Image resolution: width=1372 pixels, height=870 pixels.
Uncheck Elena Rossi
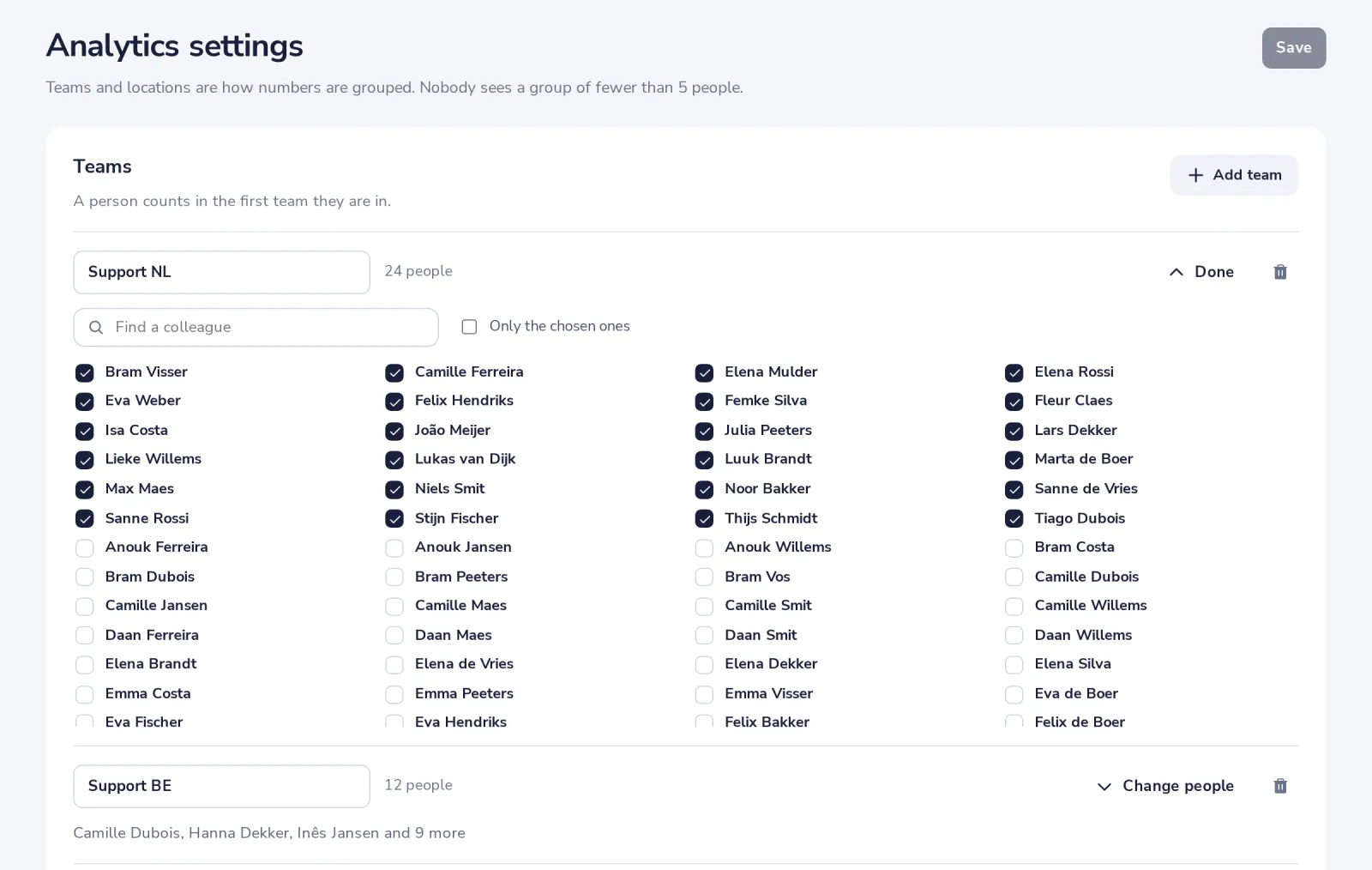click(x=1014, y=372)
